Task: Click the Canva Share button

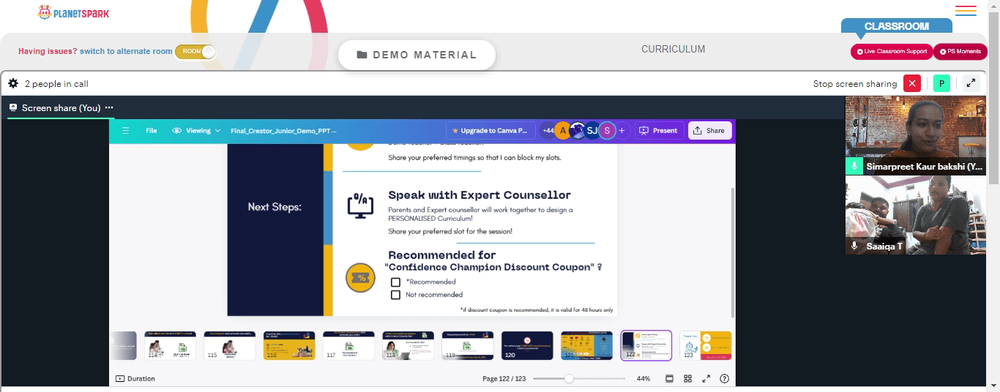Action: coord(709,131)
